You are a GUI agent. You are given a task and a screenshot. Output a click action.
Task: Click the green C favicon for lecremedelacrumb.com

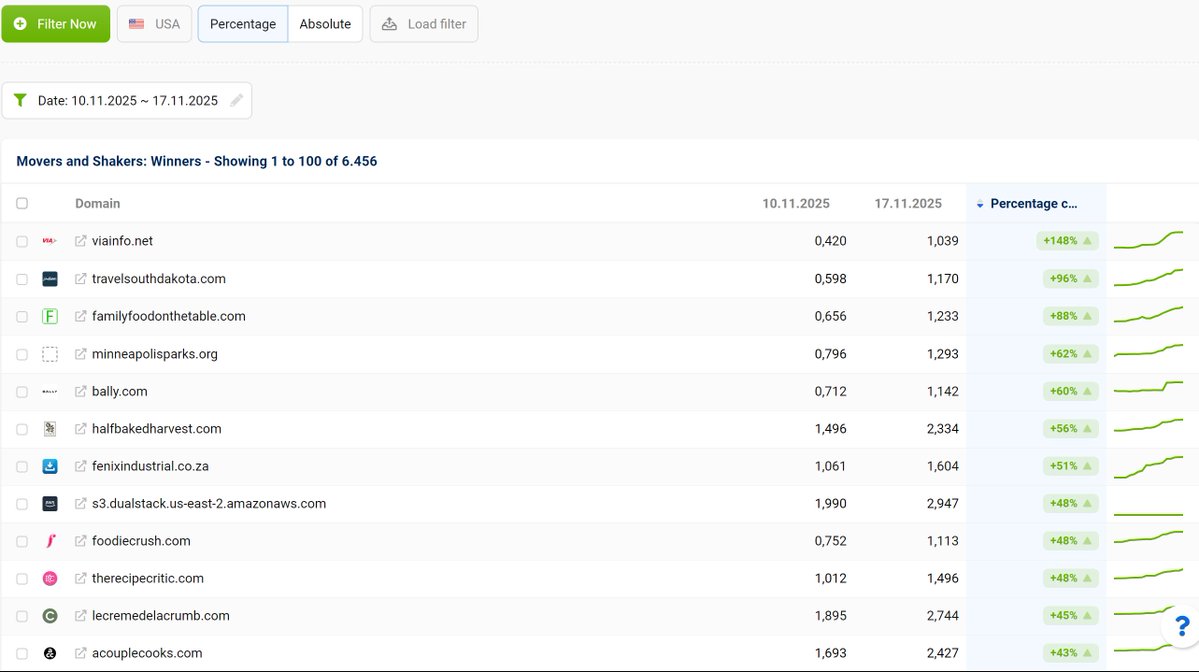(x=50, y=616)
